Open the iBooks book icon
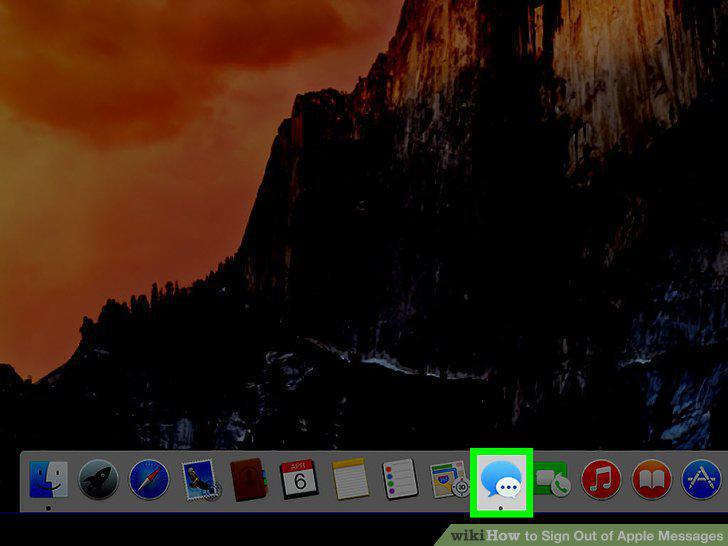The height and width of the screenshot is (546, 728). coord(652,479)
